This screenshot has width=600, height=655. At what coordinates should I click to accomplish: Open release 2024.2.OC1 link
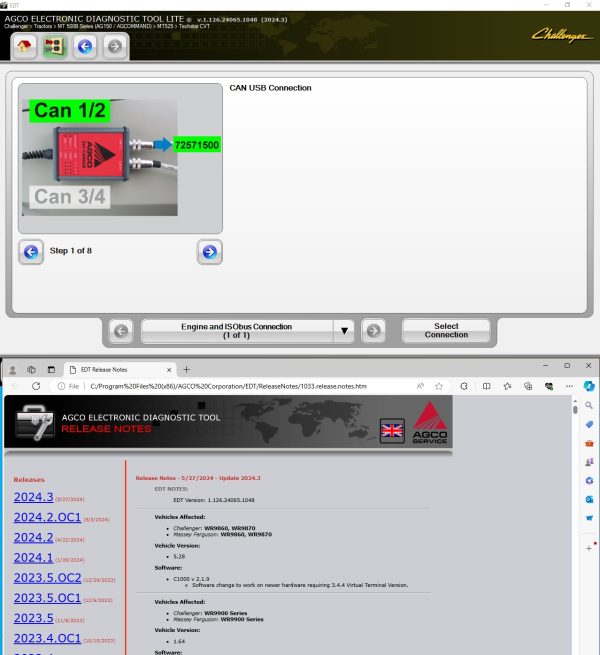coord(47,517)
